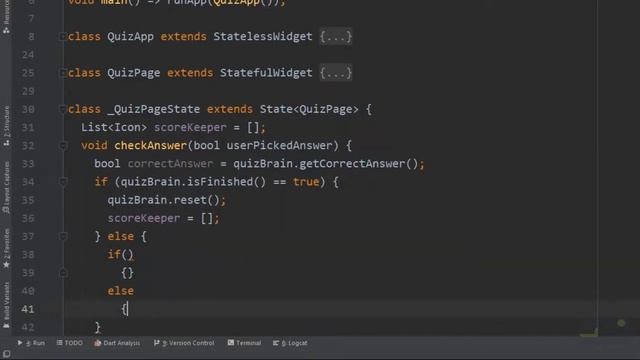This screenshot has height=360, width=640.
Task: Open the TODO tool window
Action: (x=69, y=343)
